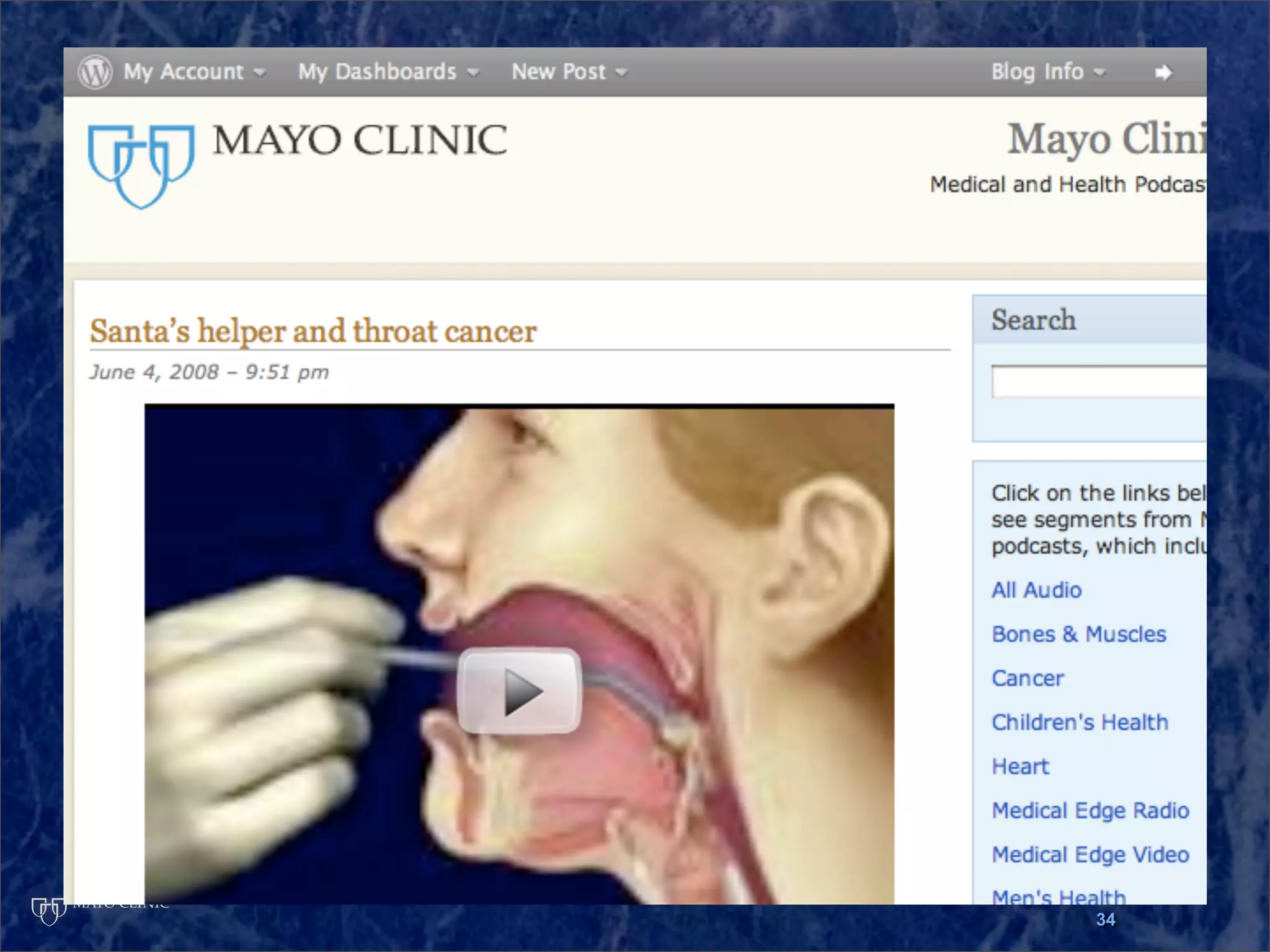The height and width of the screenshot is (952, 1270).
Task: Open the Santa's helper and throat cancer post
Action: click(x=313, y=331)
